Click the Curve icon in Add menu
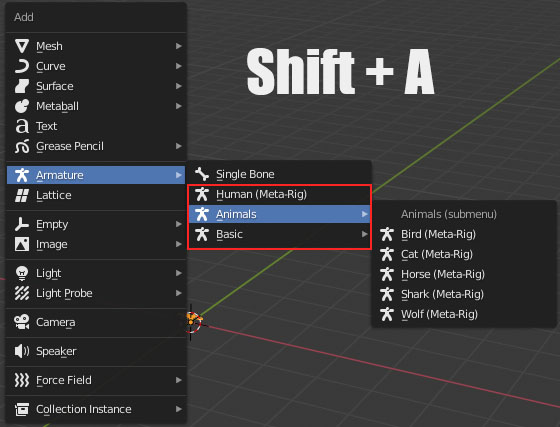The image size is (560, 427). (x=22, y=66)
